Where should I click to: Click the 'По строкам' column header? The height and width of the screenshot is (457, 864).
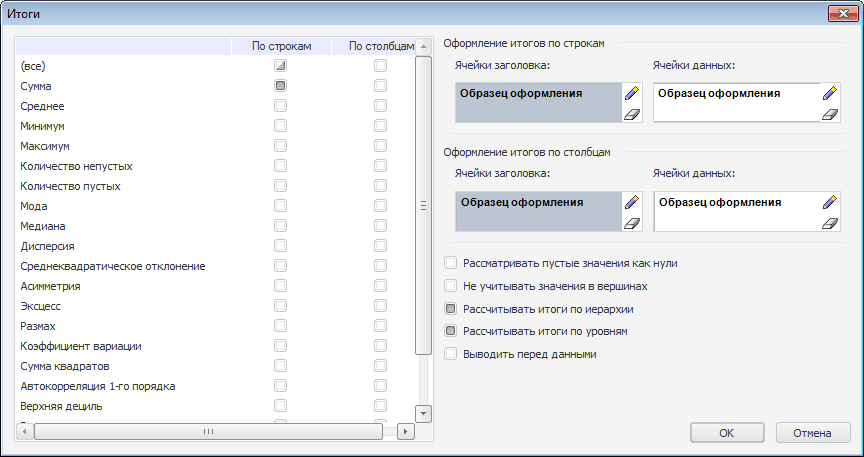click(282, 46)
